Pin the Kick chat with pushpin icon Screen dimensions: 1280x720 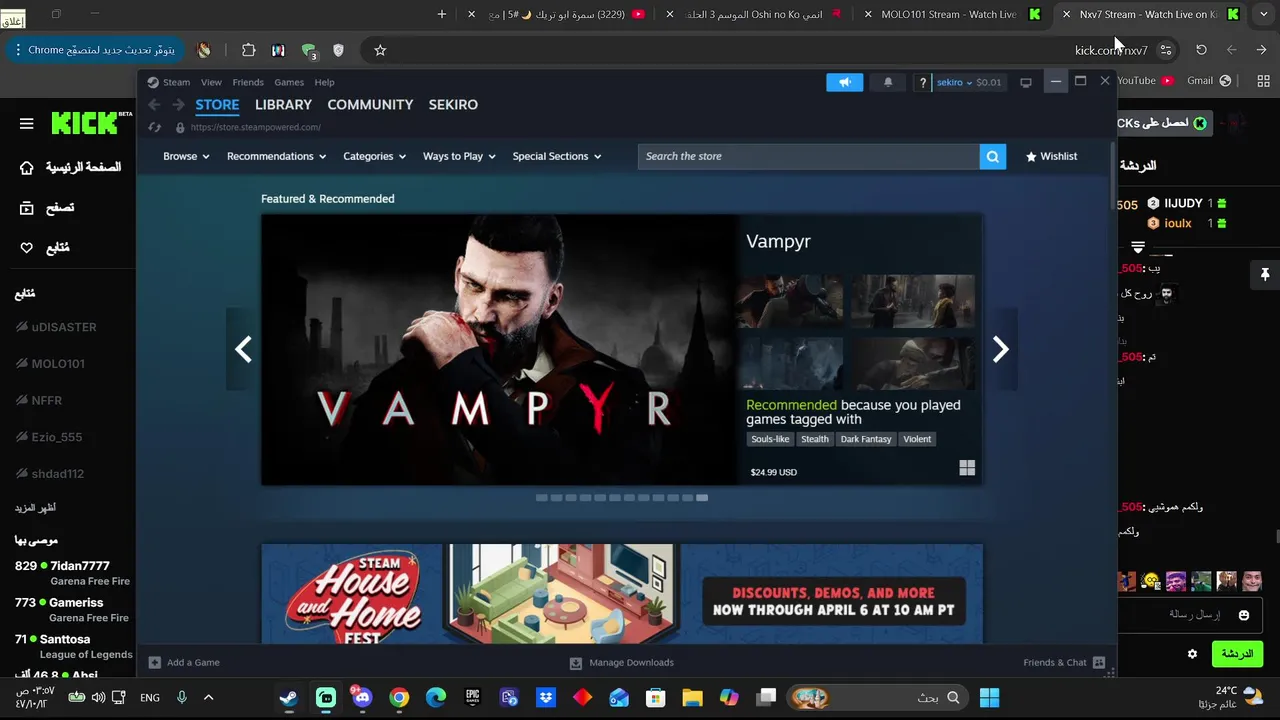tap(1264, 274)
